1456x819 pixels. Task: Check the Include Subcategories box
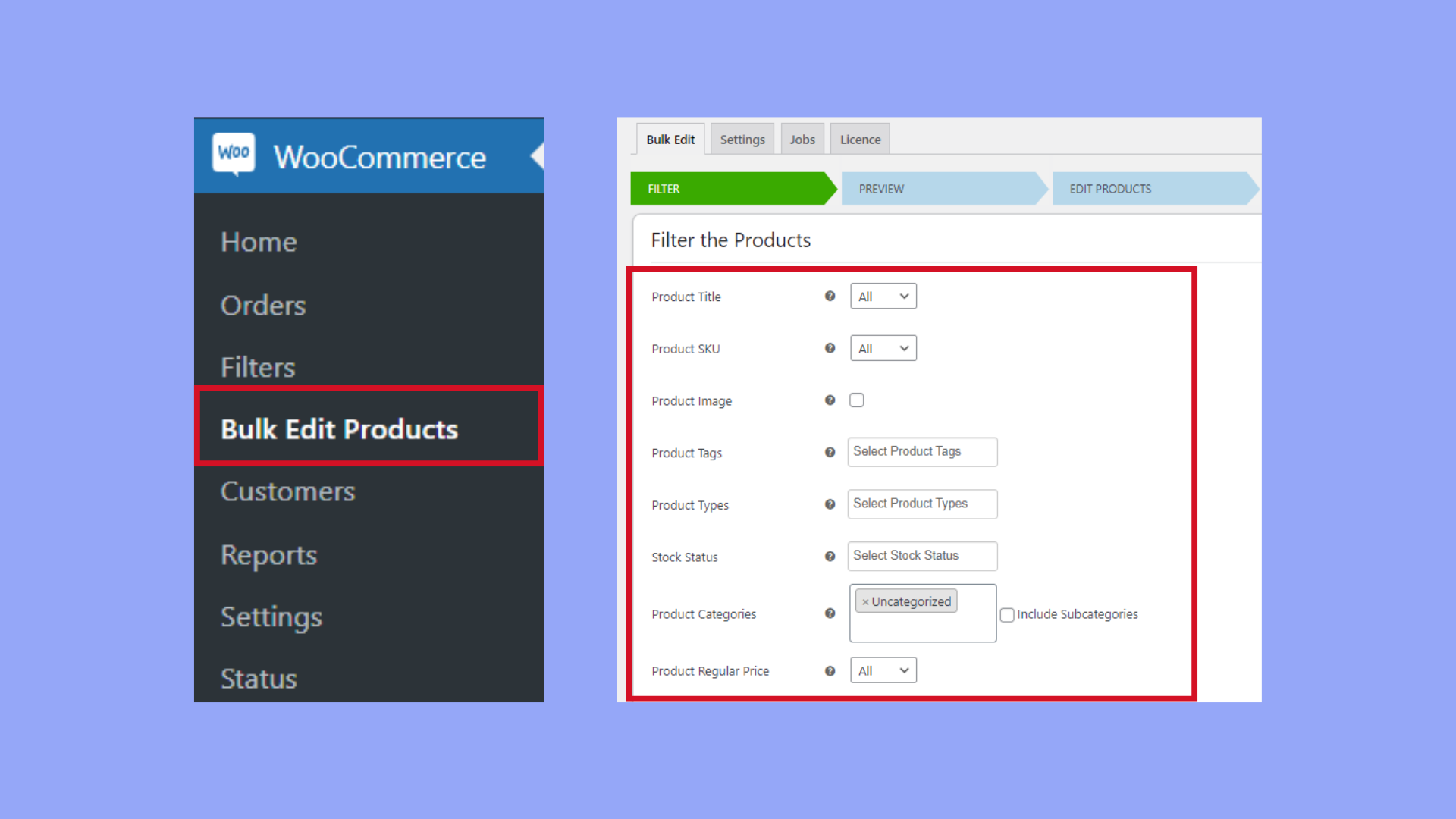1007,615
